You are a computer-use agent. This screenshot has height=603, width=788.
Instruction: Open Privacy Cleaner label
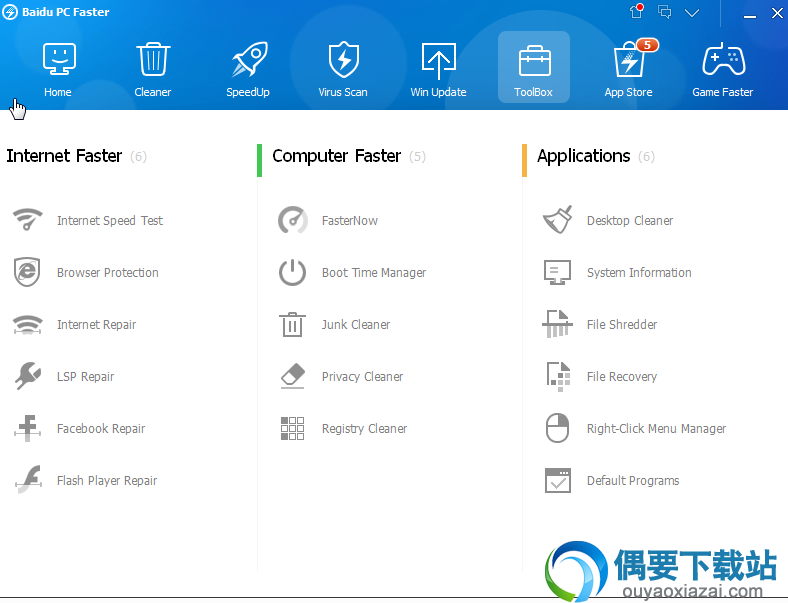pyautogui.click(x=362, y=377)
